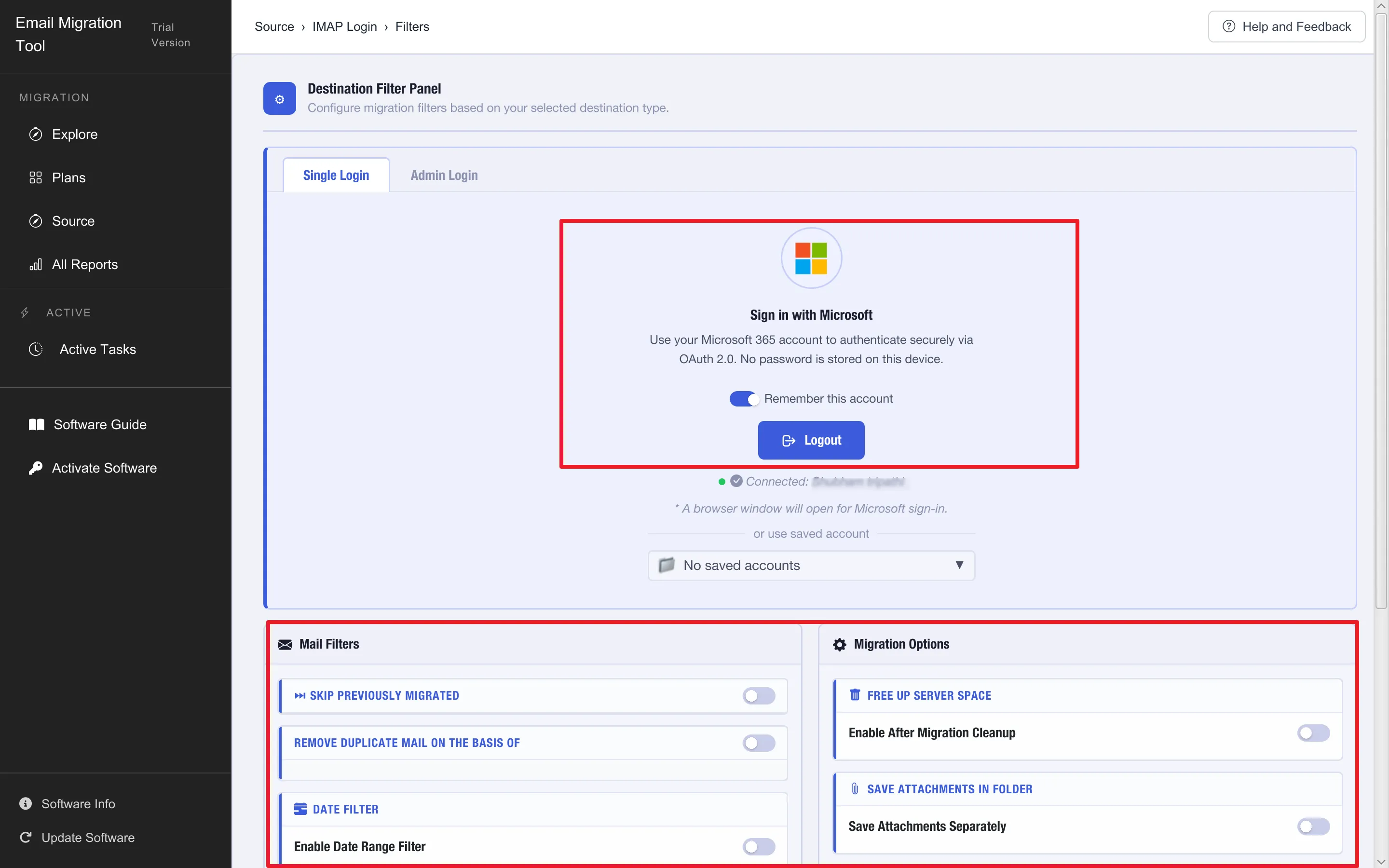This screenshot has height=868, width=1389.
Task: Open Active Tasks in the sidebar
Action: pos(97,349)
